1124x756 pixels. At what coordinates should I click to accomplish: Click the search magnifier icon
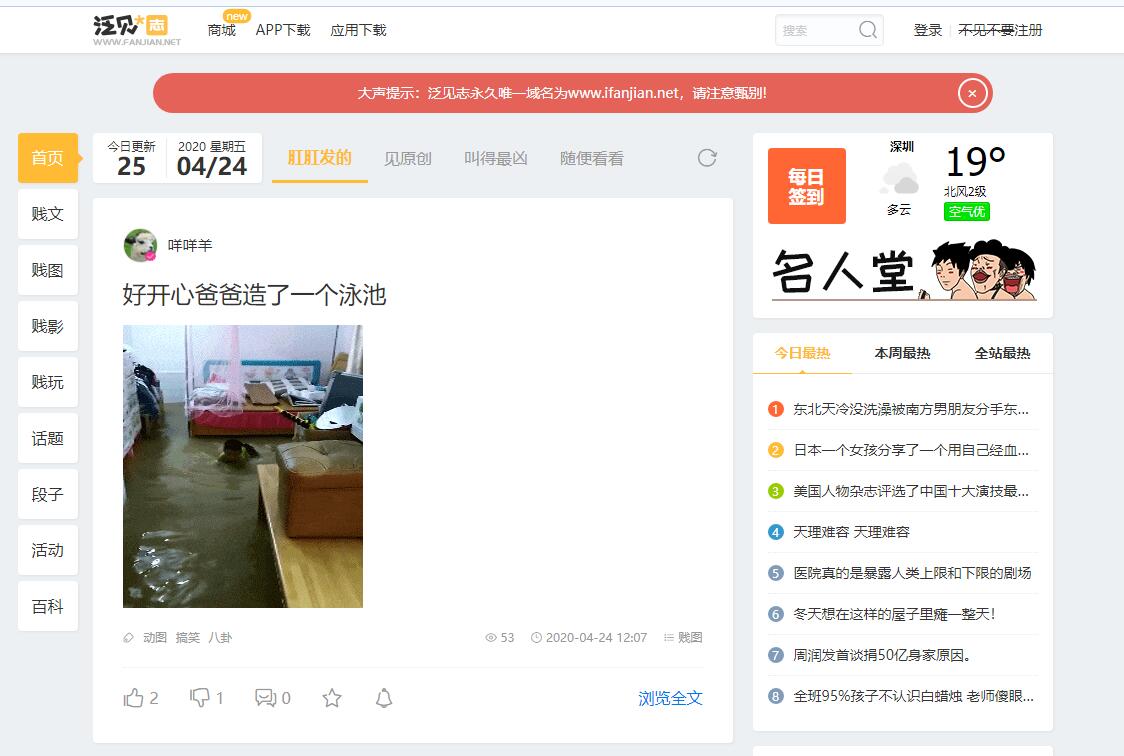pyautogui.click(x=867, y=30)
